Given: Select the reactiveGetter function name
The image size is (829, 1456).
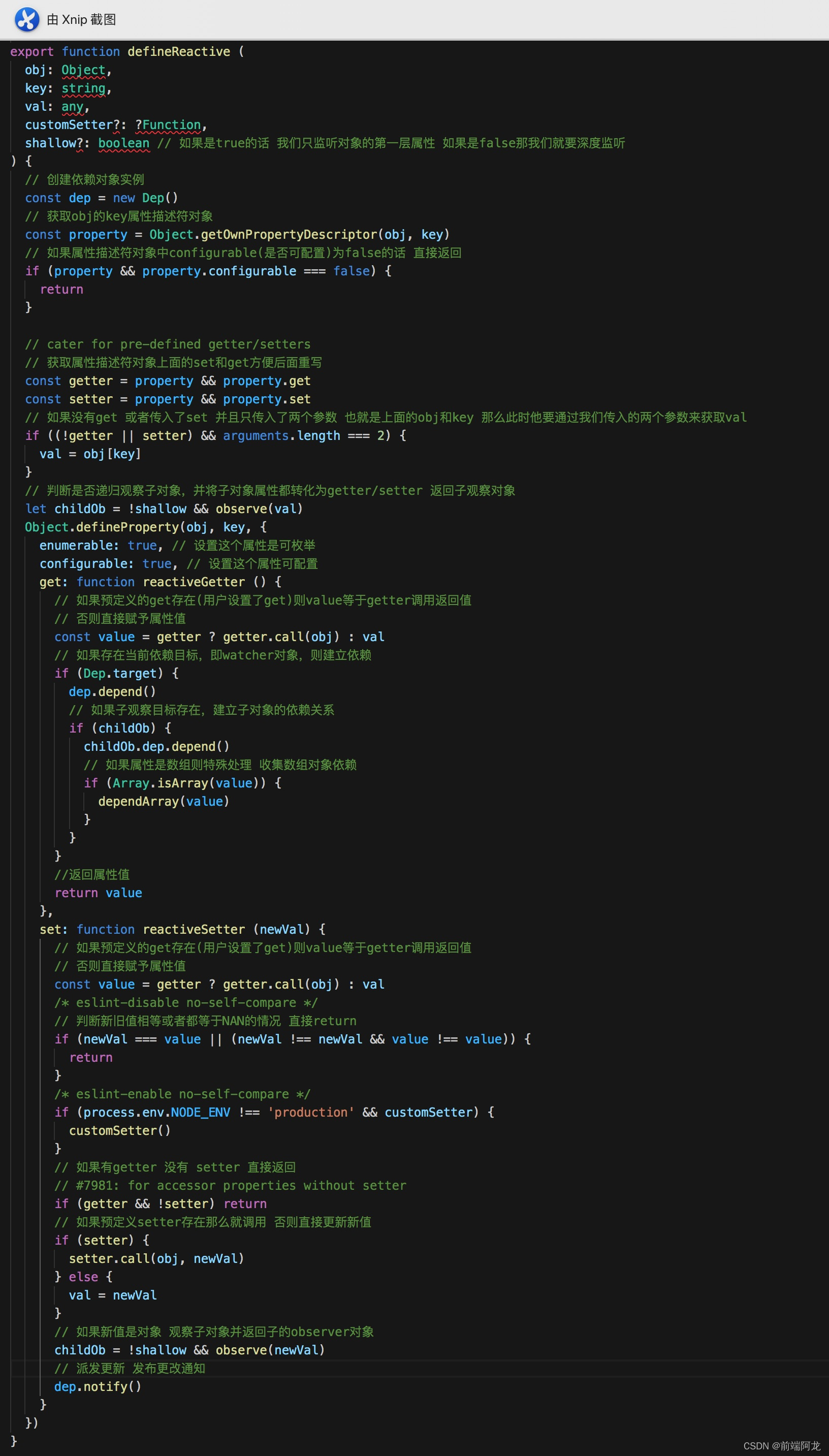Looking at the screenshot, I should (194, 581).
